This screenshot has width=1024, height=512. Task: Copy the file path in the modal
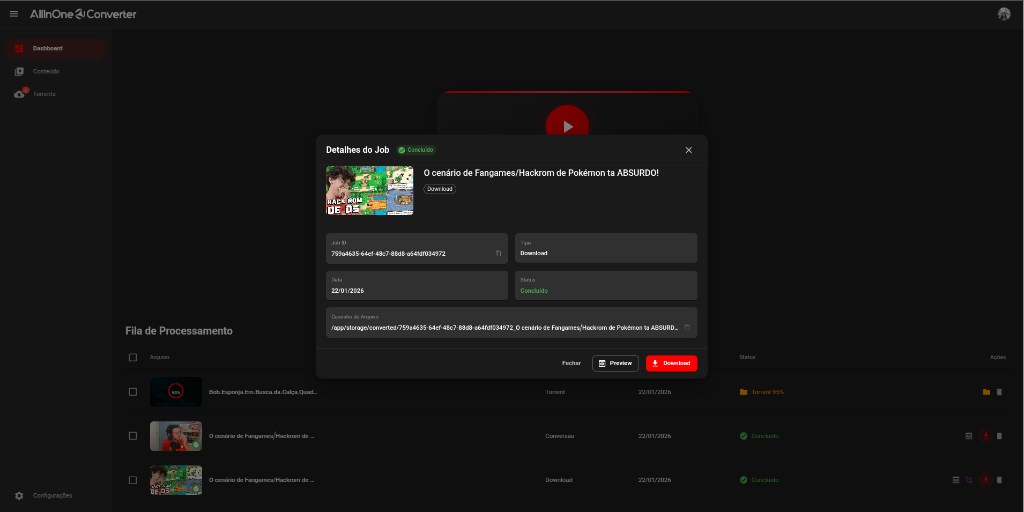pos(687,327)
